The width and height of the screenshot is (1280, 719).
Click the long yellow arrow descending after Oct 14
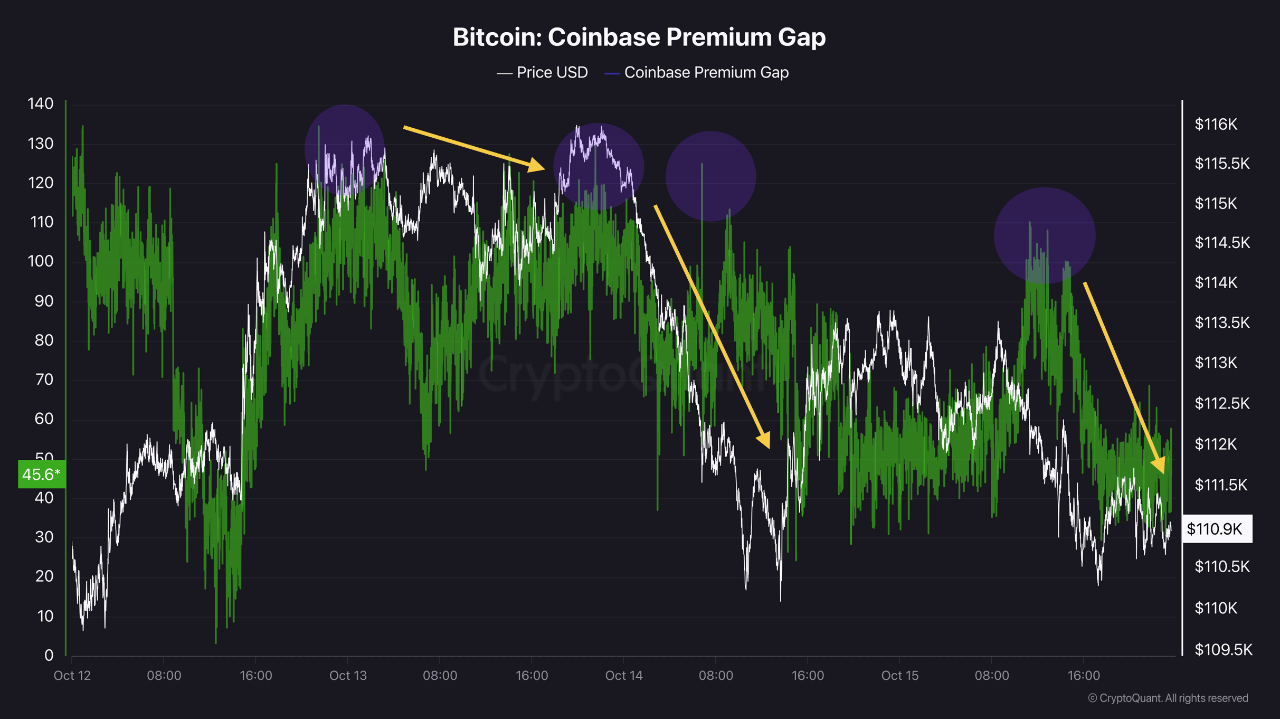pos(712,327)
